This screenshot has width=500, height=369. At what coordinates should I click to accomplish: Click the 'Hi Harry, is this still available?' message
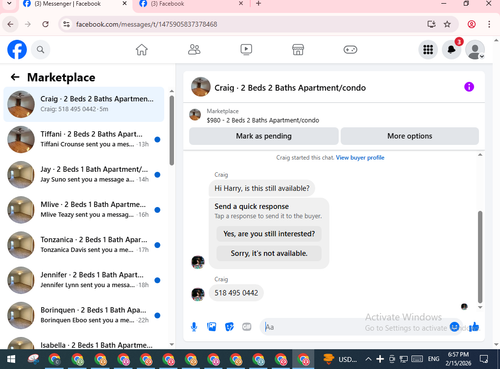[262, 188]
